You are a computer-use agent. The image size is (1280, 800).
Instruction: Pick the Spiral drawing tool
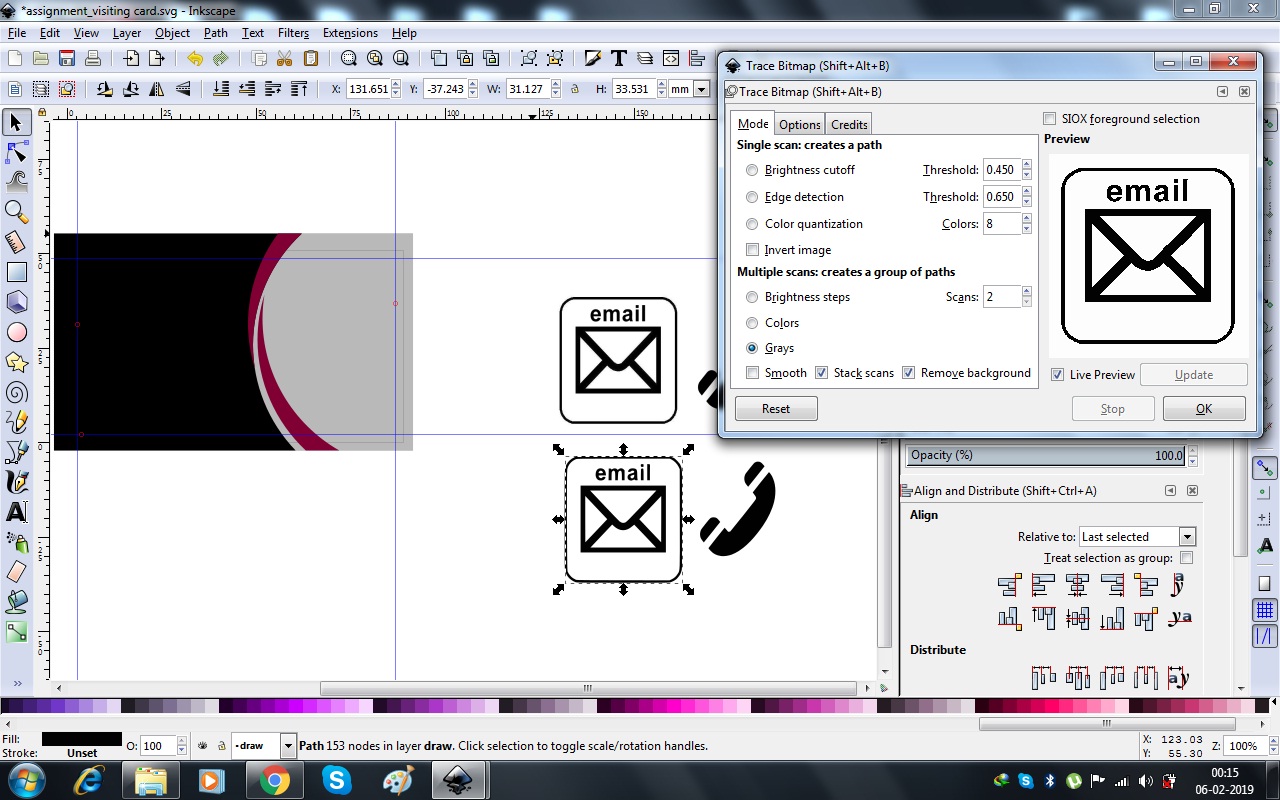(16, 392)
